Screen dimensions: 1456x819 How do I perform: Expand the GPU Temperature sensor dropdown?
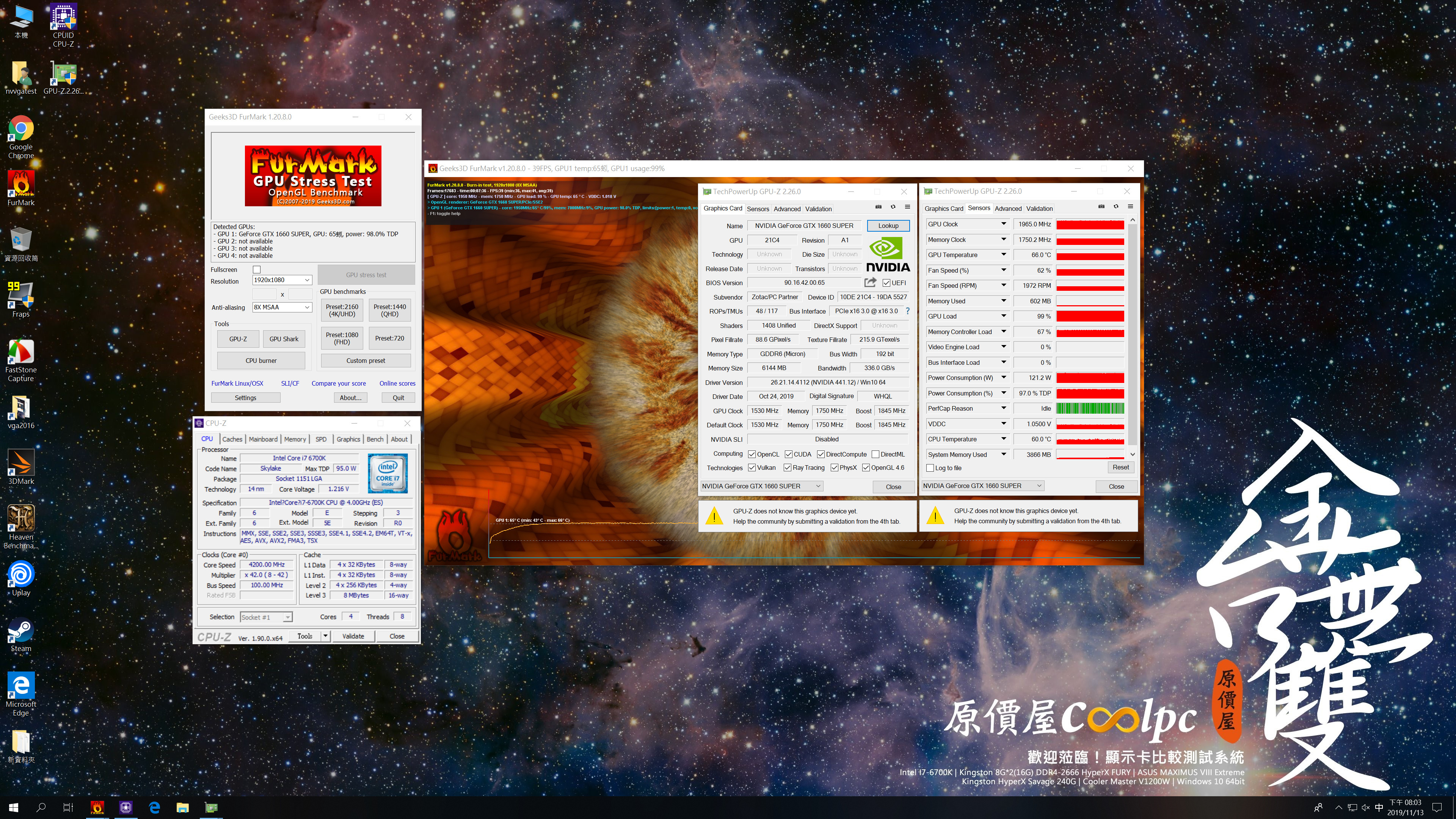coord(1004,254)
